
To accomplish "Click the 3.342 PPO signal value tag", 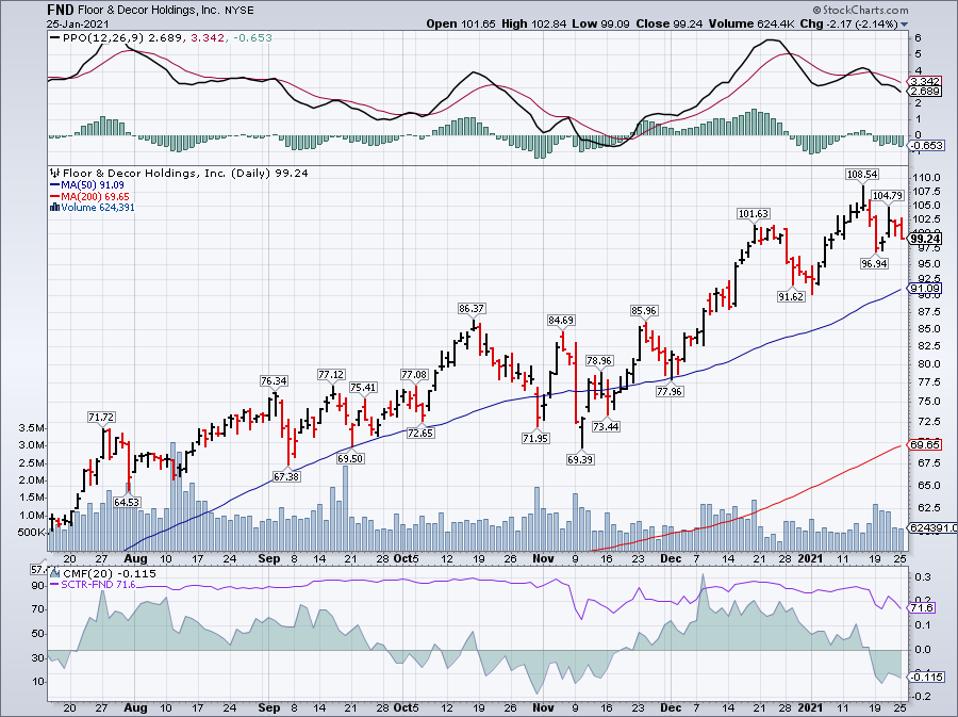I will click(x=921, y=80).
